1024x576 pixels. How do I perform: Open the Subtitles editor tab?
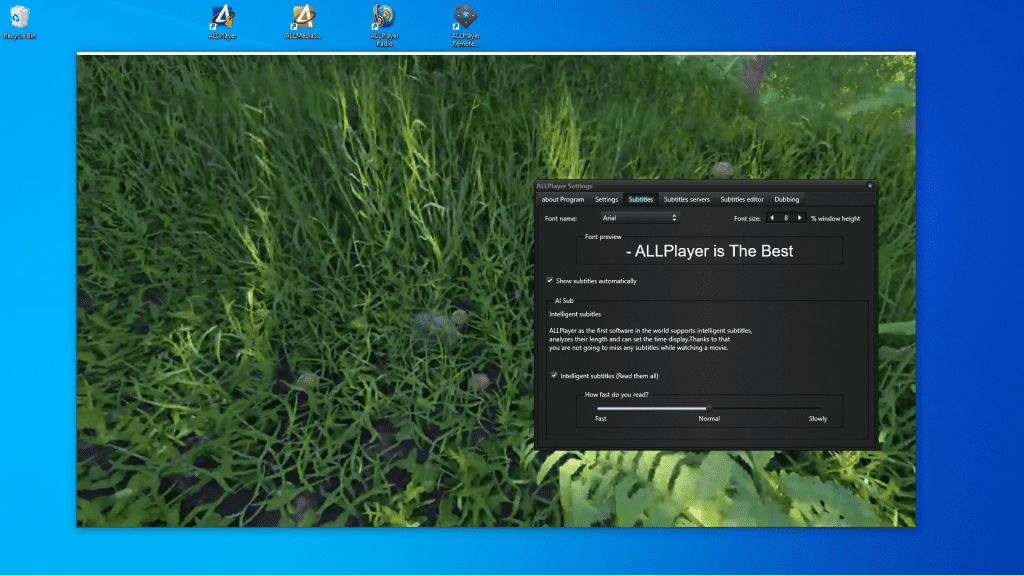pyautogui.click(x=742, y=199)
